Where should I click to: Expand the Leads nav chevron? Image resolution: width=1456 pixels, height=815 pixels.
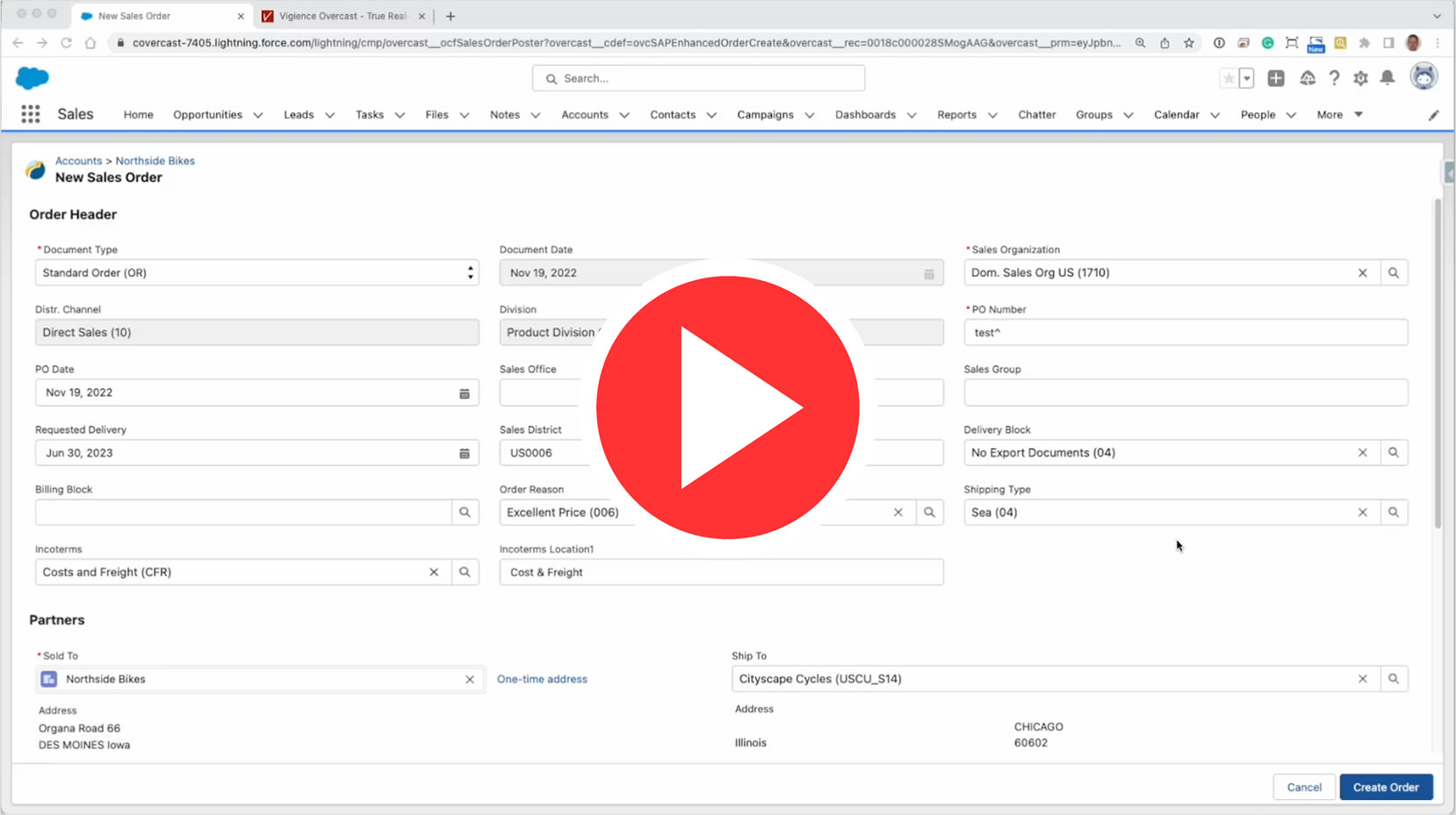330,115
